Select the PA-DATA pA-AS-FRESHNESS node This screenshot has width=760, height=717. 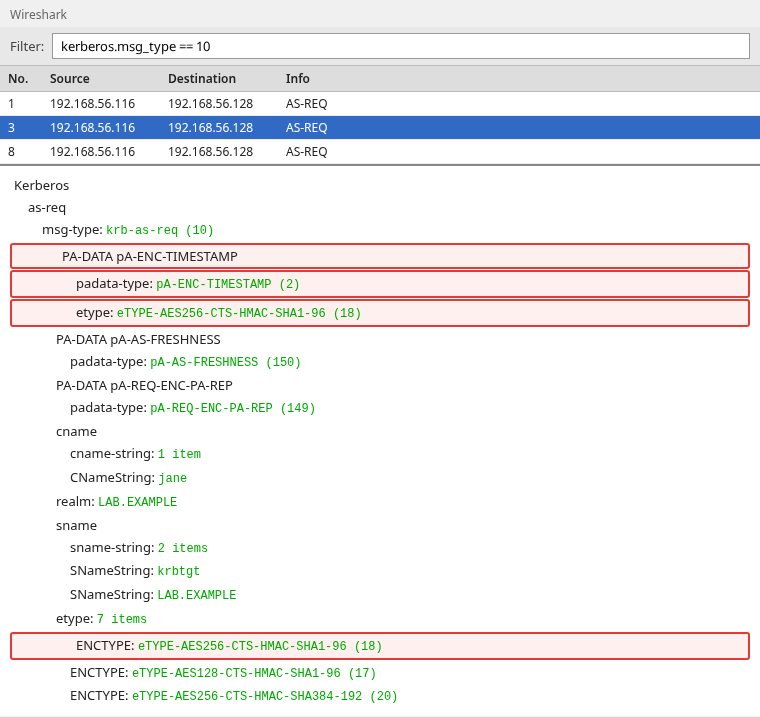(x=138, y=340)
